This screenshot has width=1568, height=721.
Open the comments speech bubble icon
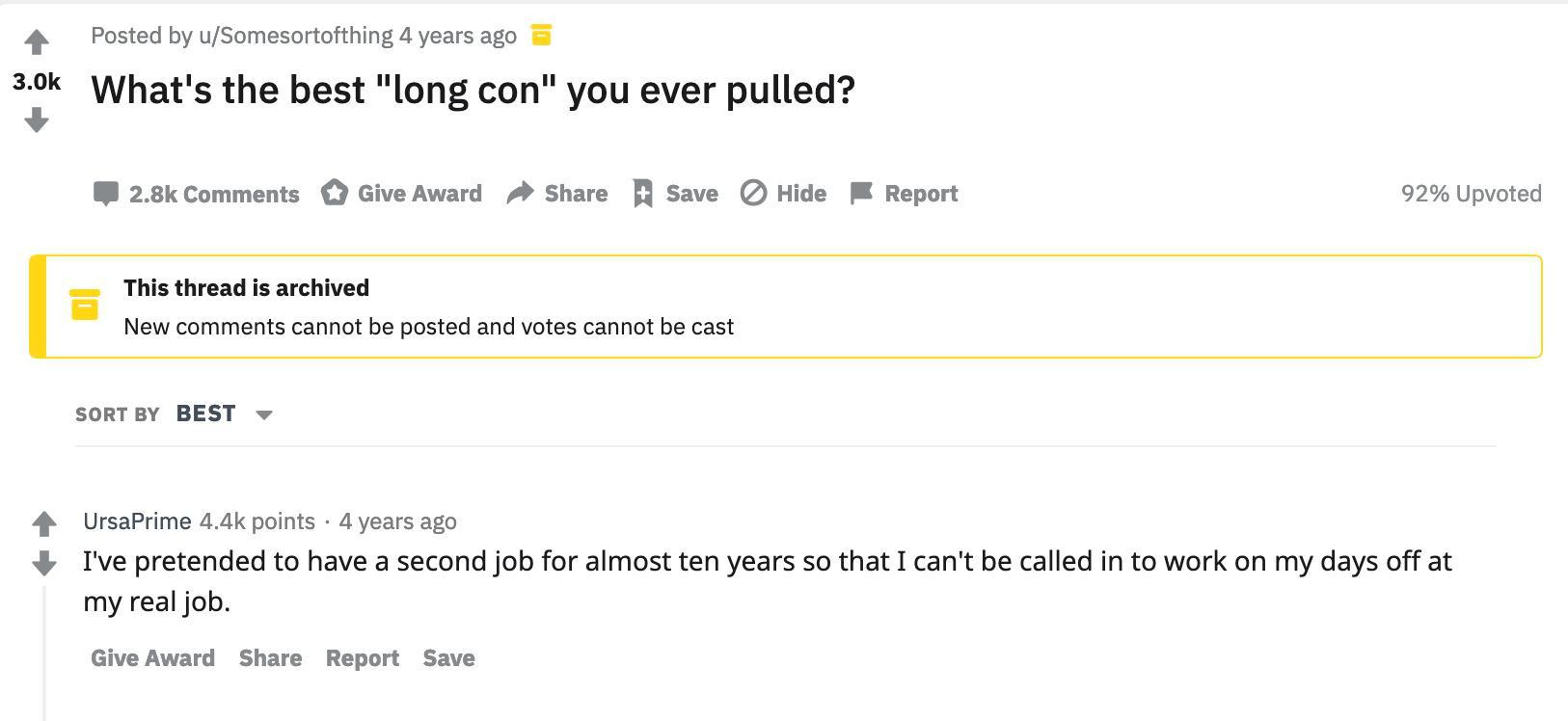tap(105, 194)
